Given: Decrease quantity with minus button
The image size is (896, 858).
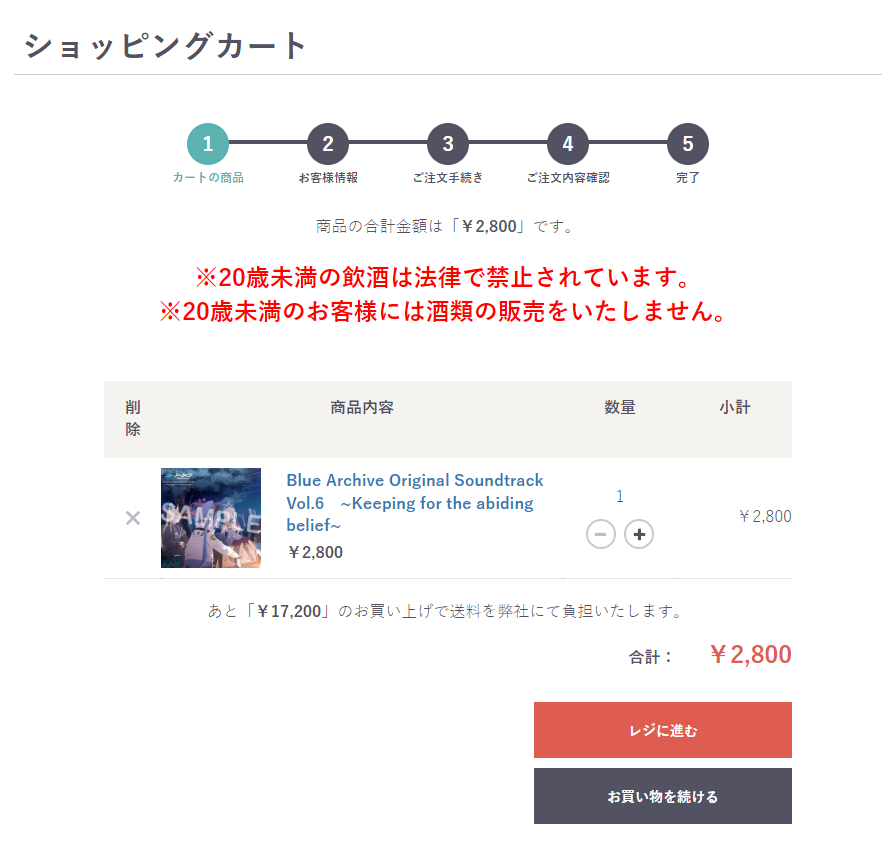Looking at the screenshot, I should pos(601,534).
